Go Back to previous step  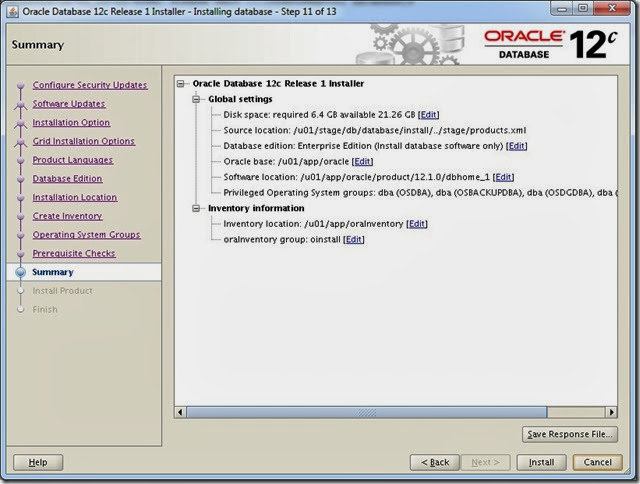click(435, 462)
